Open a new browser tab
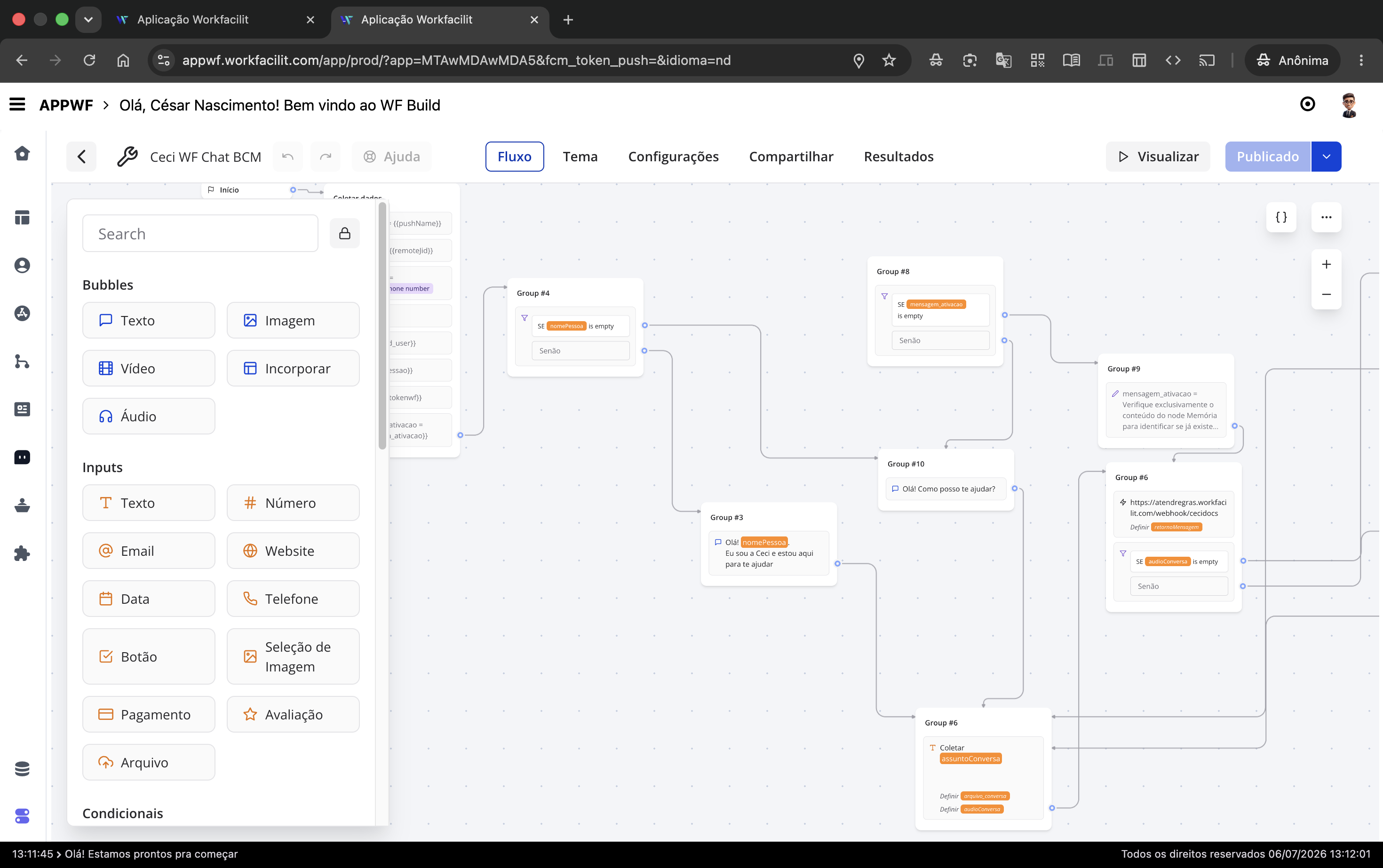This screenshot has height=868, width=1383. pyautogui.click(x=568, y=20)
